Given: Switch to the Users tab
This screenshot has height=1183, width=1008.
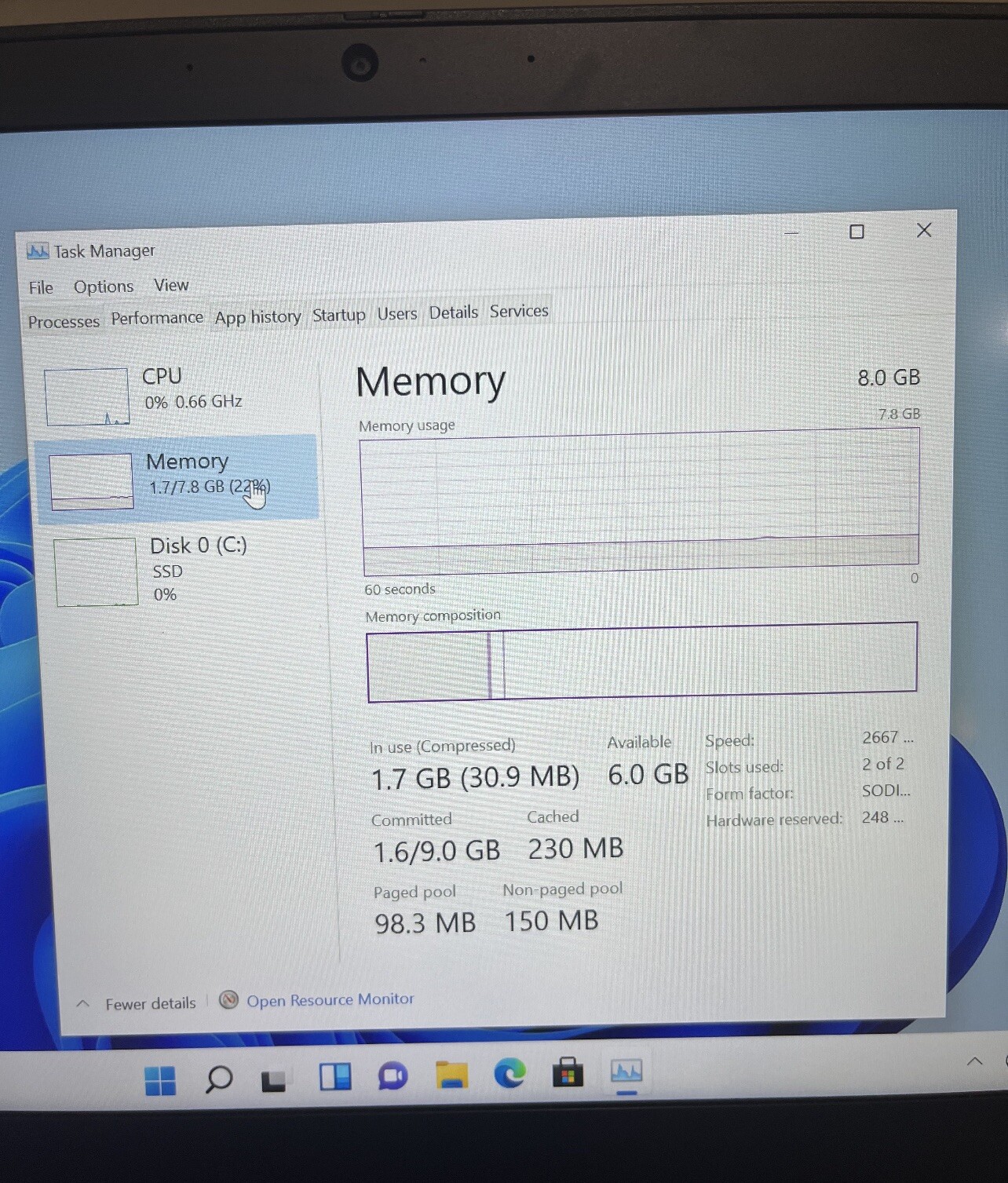Looking at the screenshot, I should [397, 314].
